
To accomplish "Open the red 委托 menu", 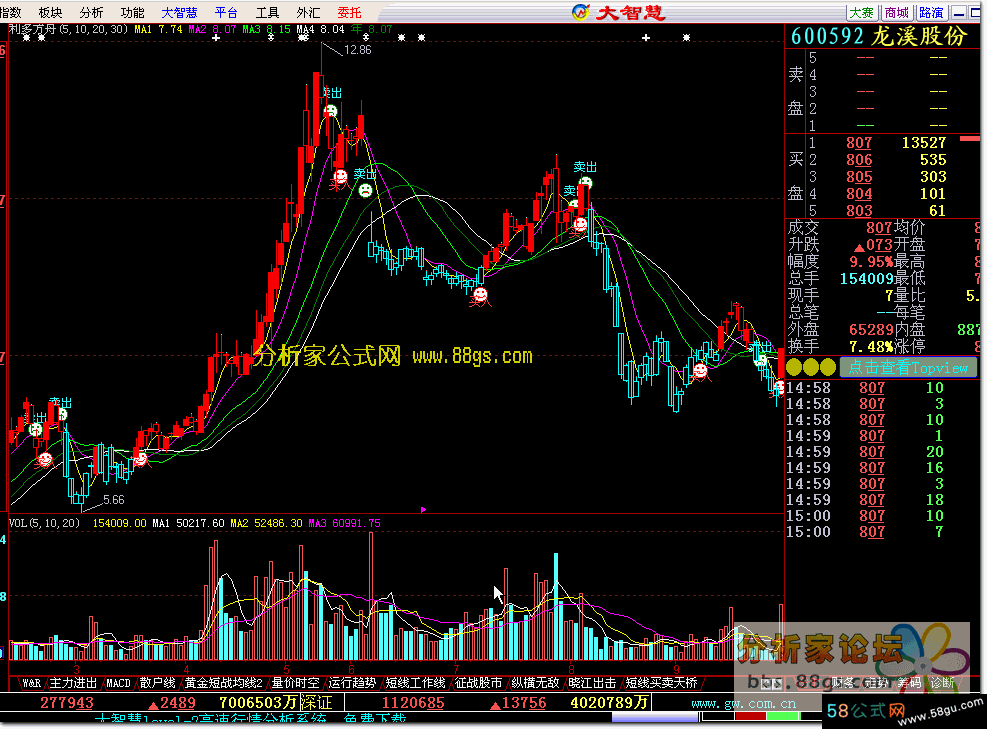I will (x=349, y=13).
